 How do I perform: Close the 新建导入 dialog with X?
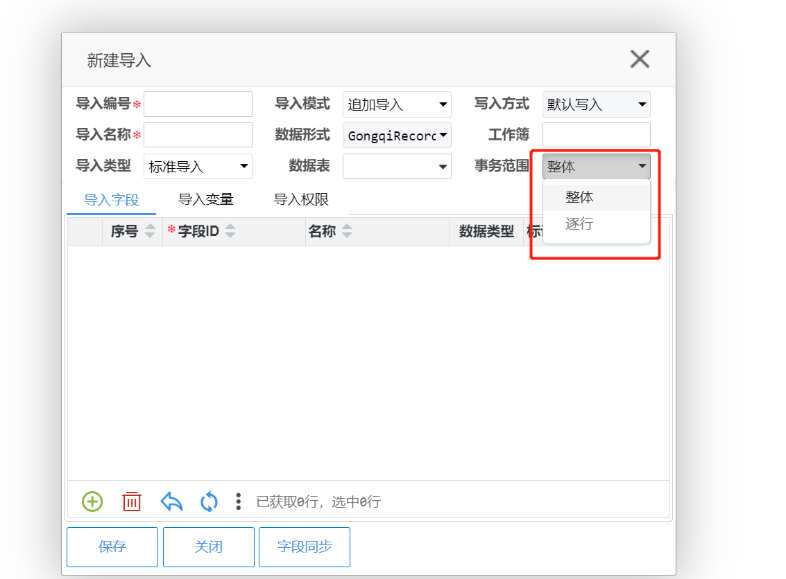tap(640, 59)
